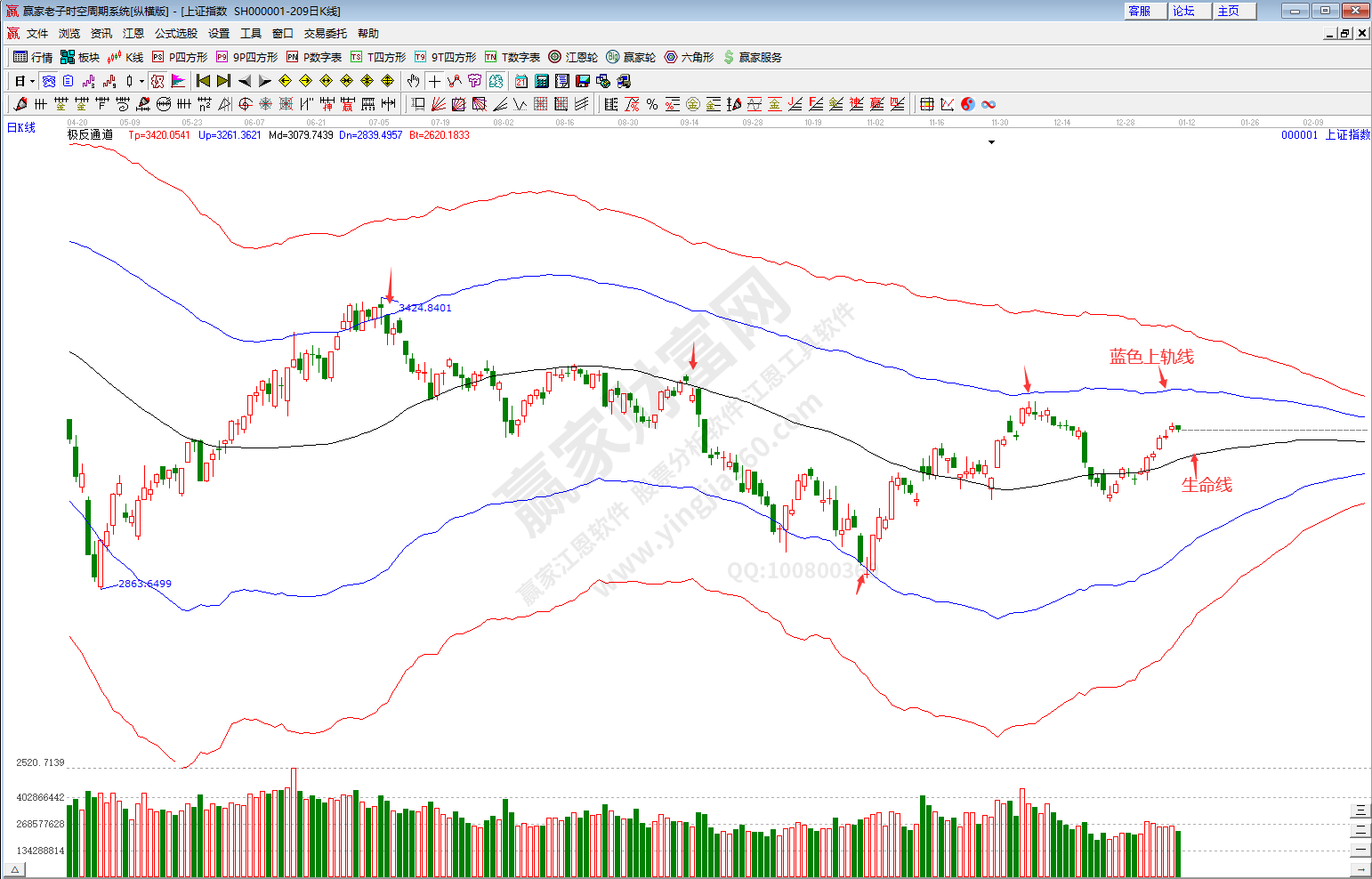The width and height of the screenshot is (1372, 879).
Task: Toggle the crosshair cursor button
Action: click(x=434, y=81)
